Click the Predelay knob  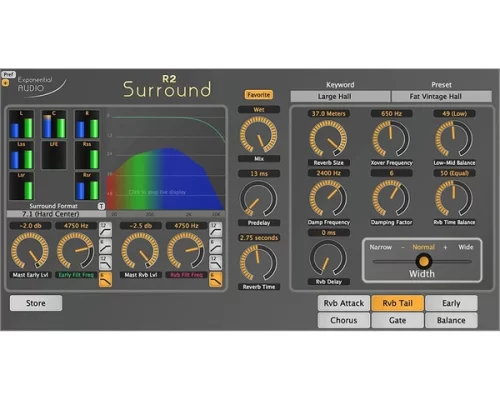coord(259,199)
